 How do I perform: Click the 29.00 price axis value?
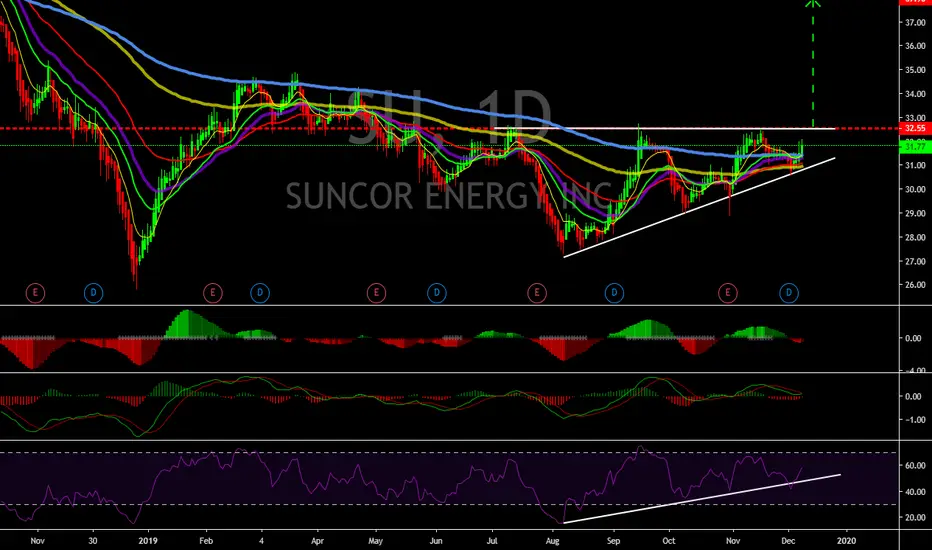[x=915, y=213]
